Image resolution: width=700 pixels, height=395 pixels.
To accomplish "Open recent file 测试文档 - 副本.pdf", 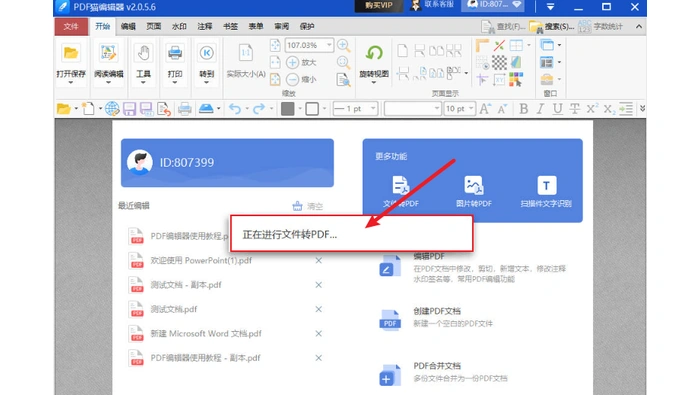I will click(186, 285).
